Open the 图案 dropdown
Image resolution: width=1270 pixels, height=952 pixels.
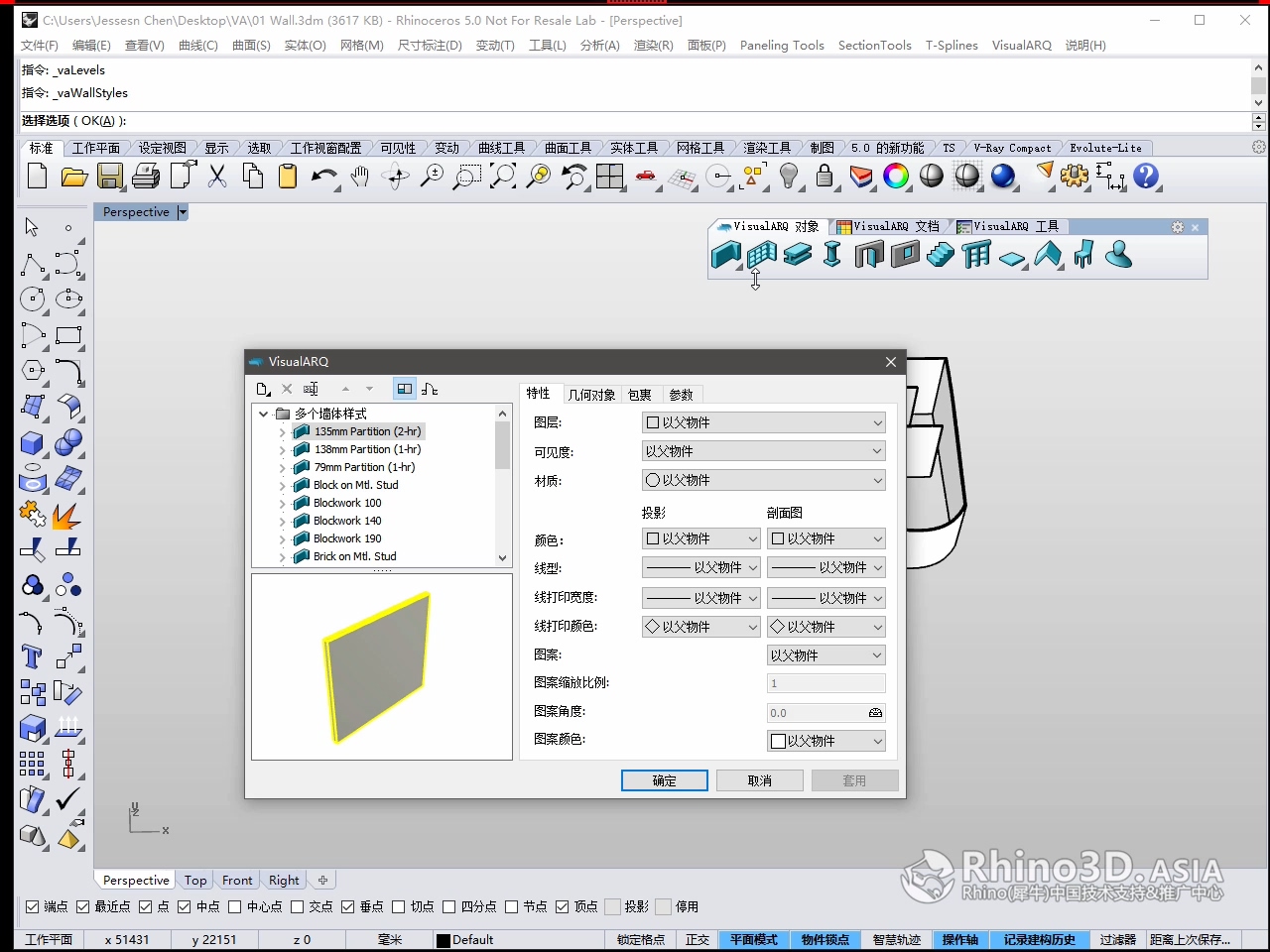(826, 655)
